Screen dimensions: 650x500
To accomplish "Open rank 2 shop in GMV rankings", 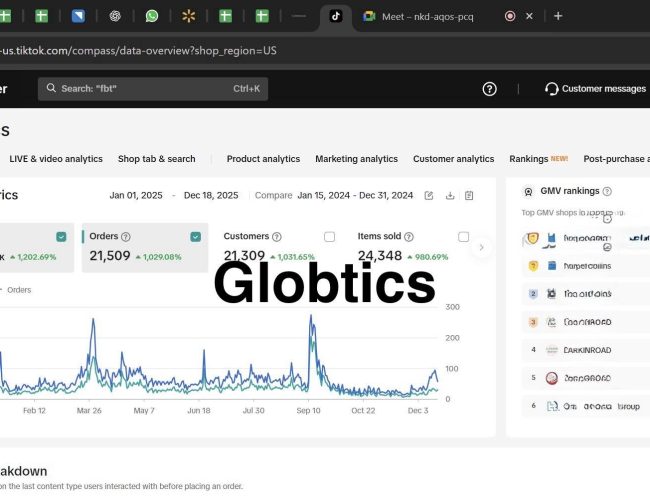I will click(x=586, y=294).
